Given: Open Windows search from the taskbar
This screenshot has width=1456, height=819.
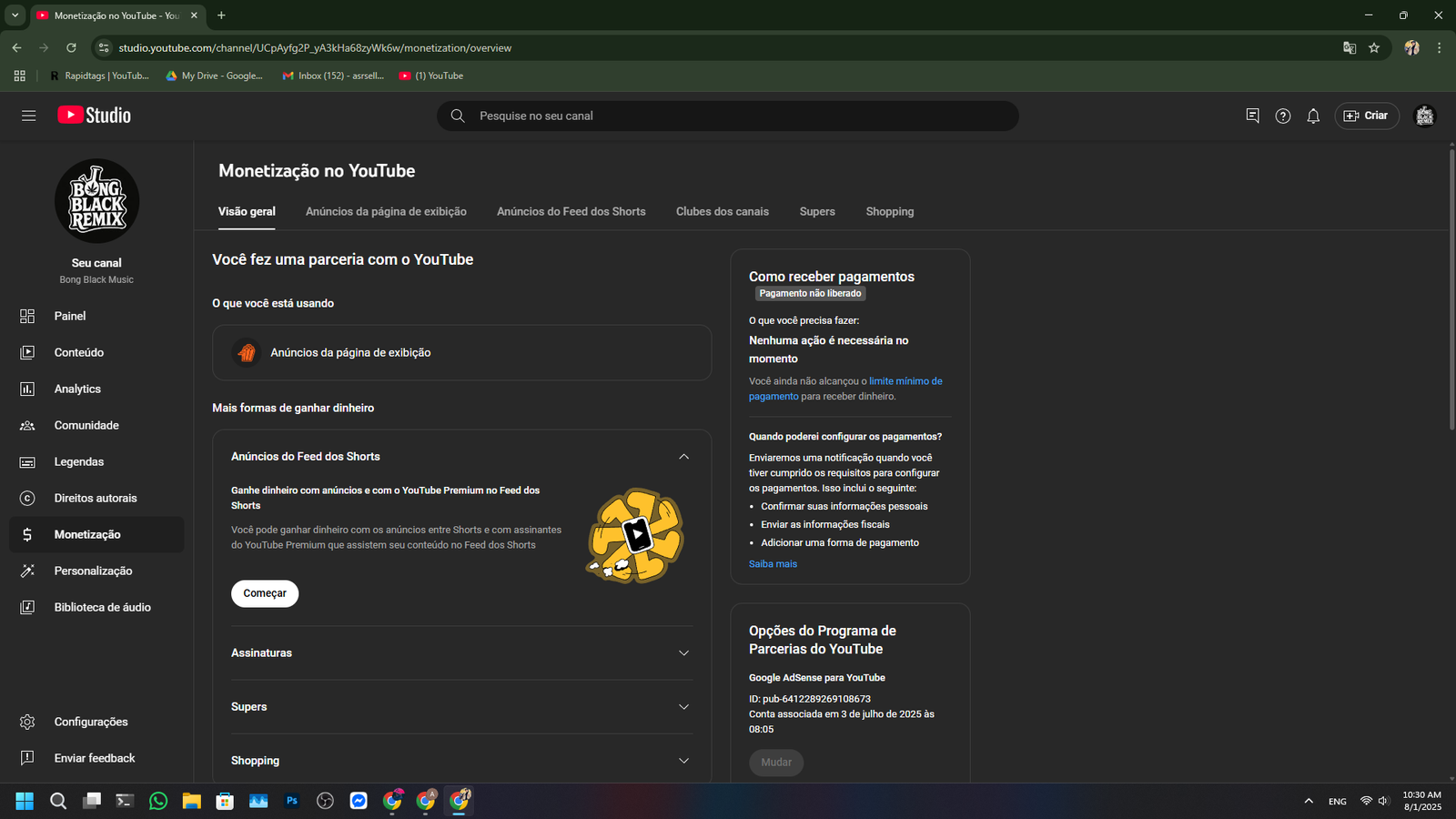Looking at the screenshot, I should tap(58, 801).
